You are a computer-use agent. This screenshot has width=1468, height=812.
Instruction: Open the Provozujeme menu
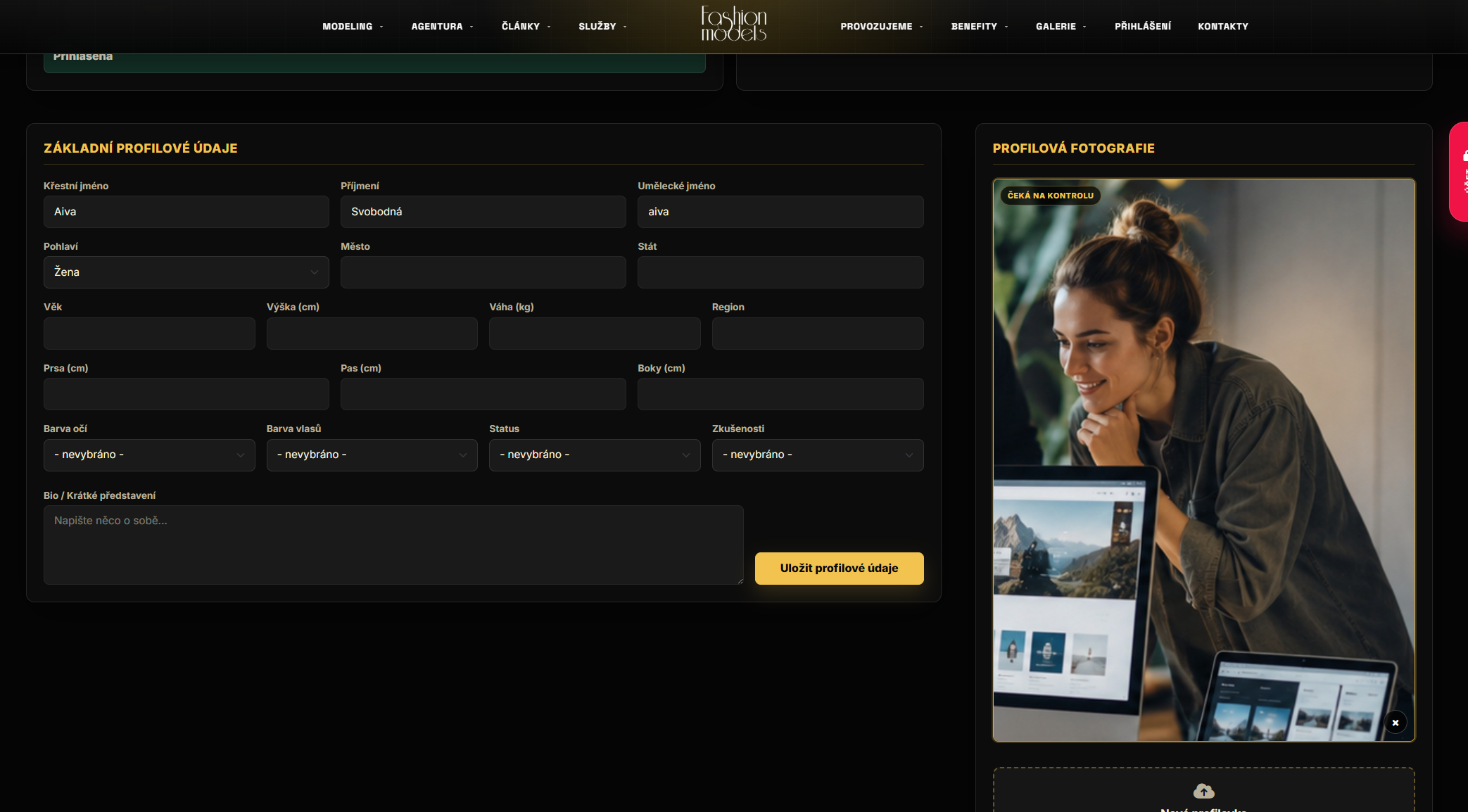(882, 27)
